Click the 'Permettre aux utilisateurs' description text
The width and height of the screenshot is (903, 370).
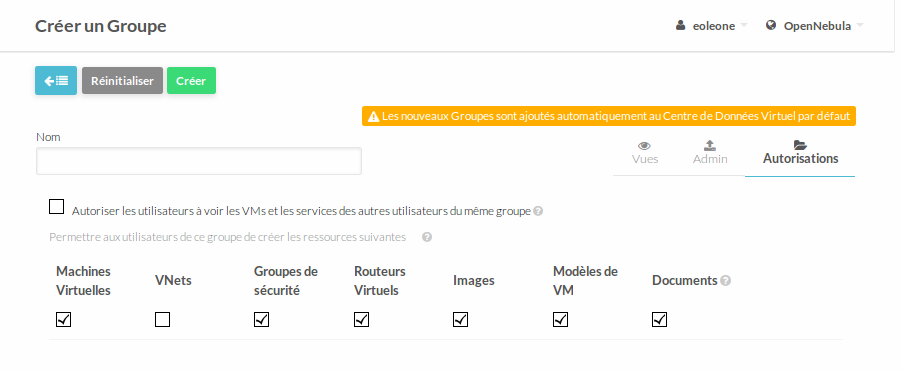pyautogui.click(x=227, y=237)
